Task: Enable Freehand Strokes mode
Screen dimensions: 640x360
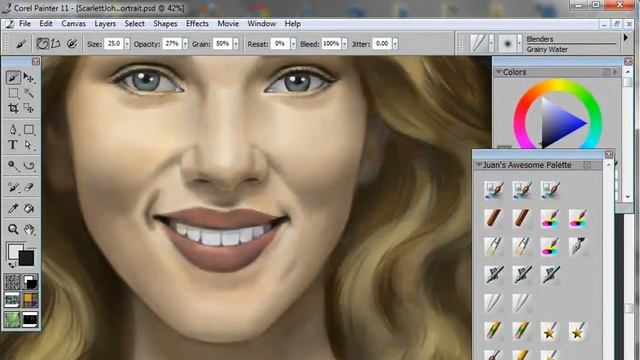Action: 42,44
